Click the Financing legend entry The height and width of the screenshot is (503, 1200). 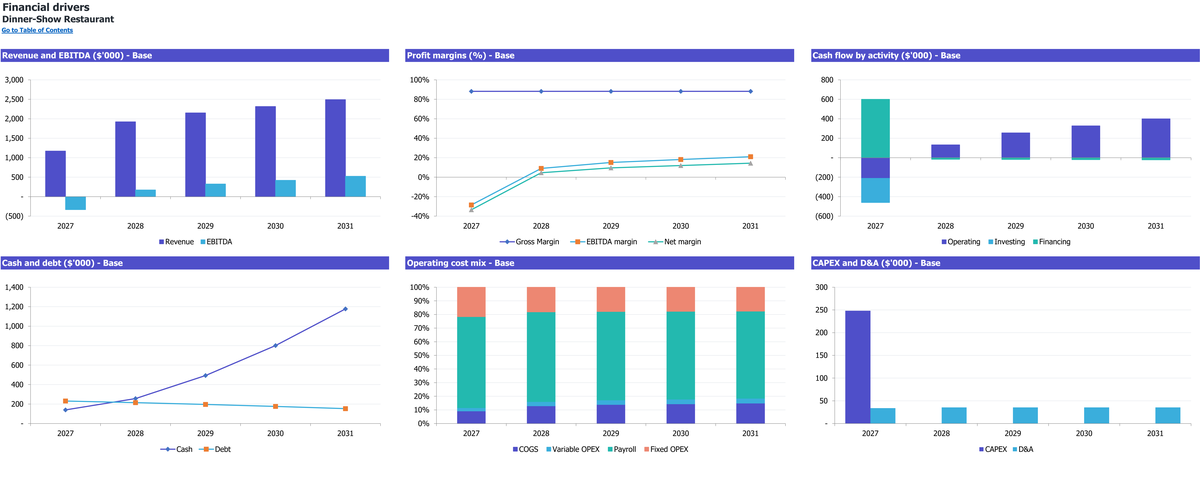pos(1050,242)
